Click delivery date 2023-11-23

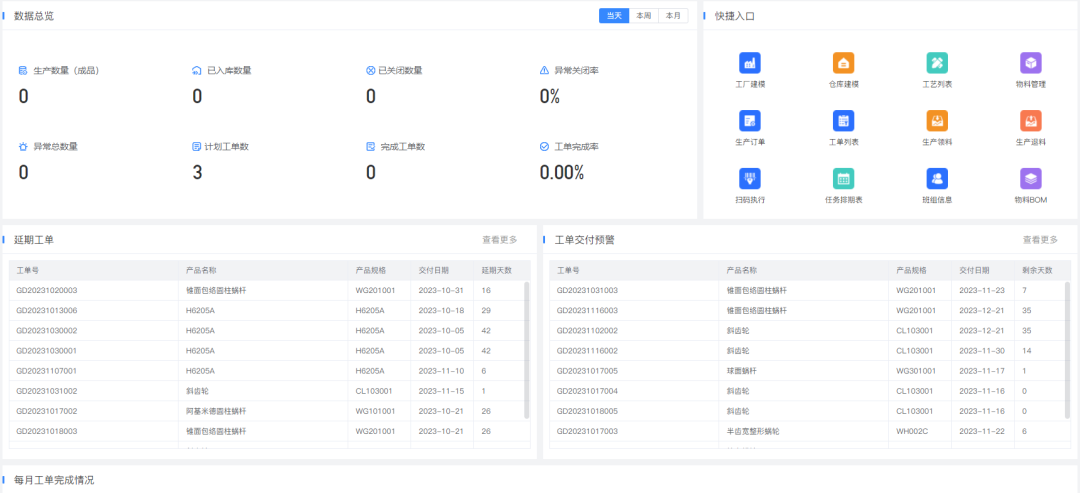[982, 291]
